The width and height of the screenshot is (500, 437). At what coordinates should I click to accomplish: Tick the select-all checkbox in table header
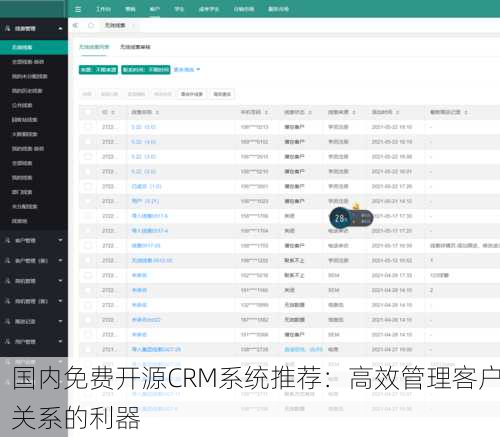pyautogui.click(x=88, y=112)
